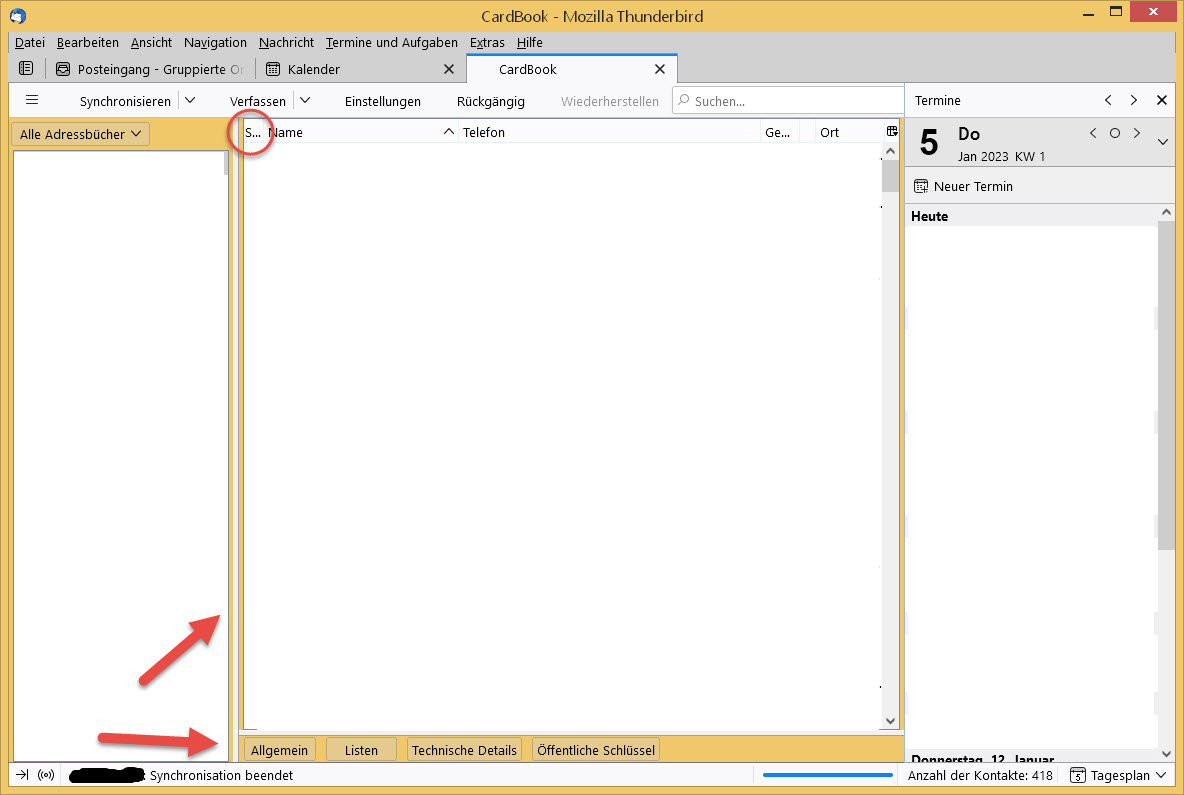Image resolution: width=1184 pixels, height=795 pixels.
Task: Open the Tagesplan dropdown in status bar
Action: [x=1118, y=775]
